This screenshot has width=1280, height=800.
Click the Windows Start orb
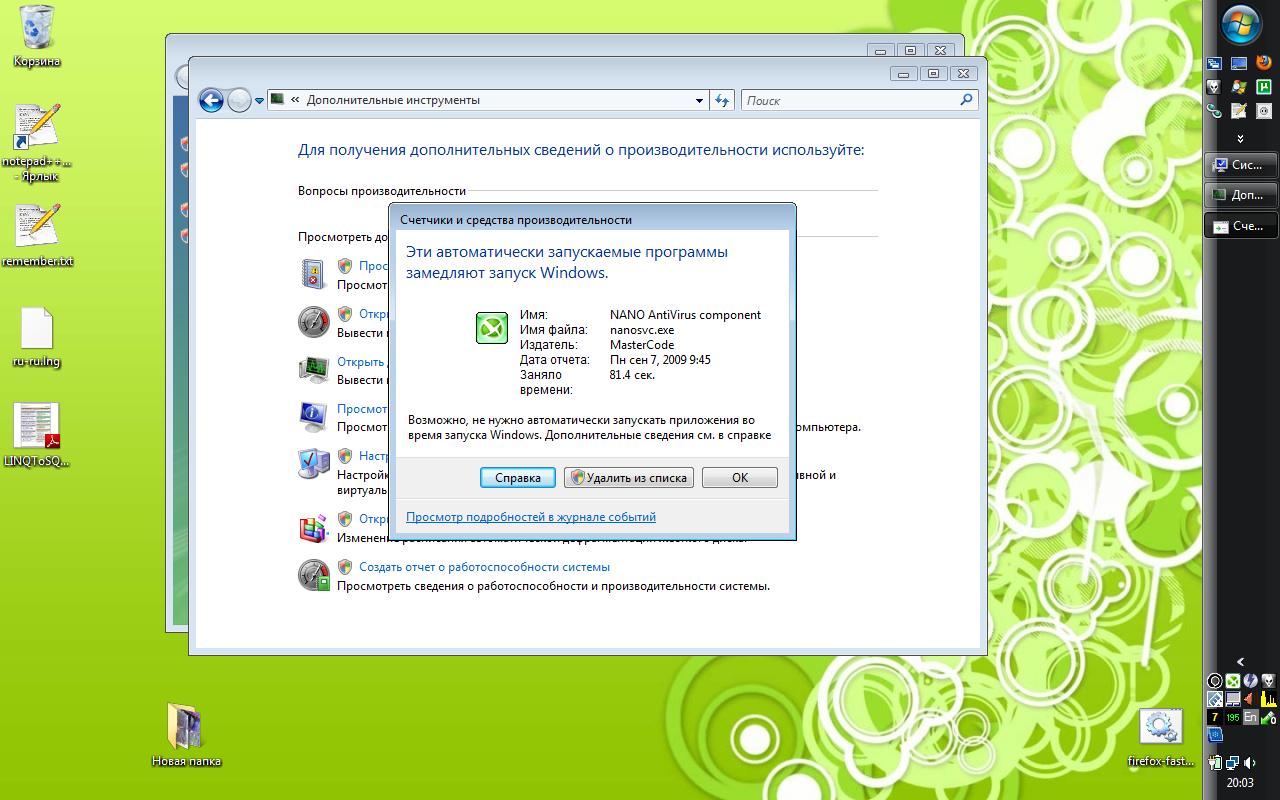click(x=1241, y=25)
